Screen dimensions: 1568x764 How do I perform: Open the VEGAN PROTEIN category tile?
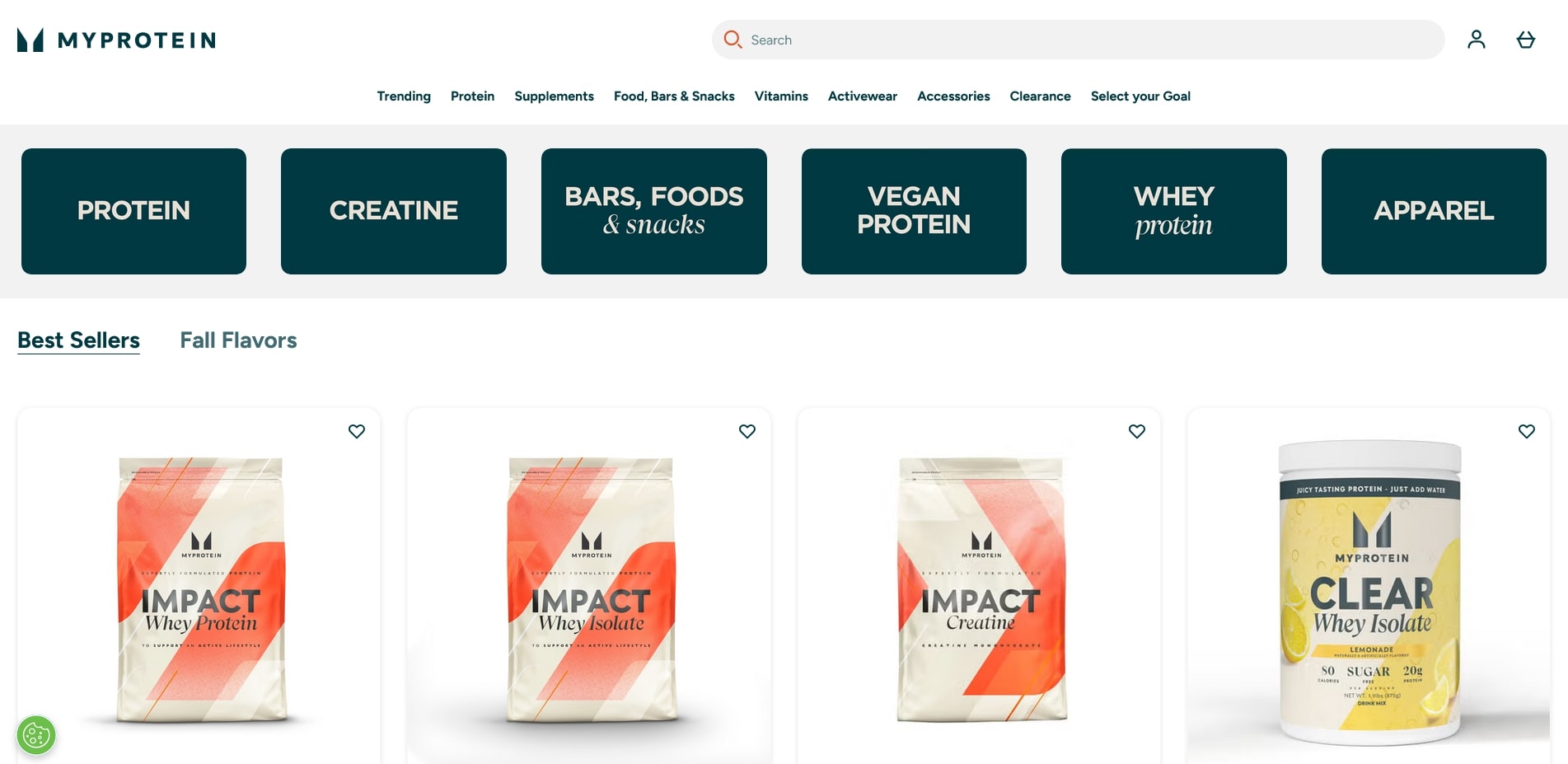click(x=914, y=211)
